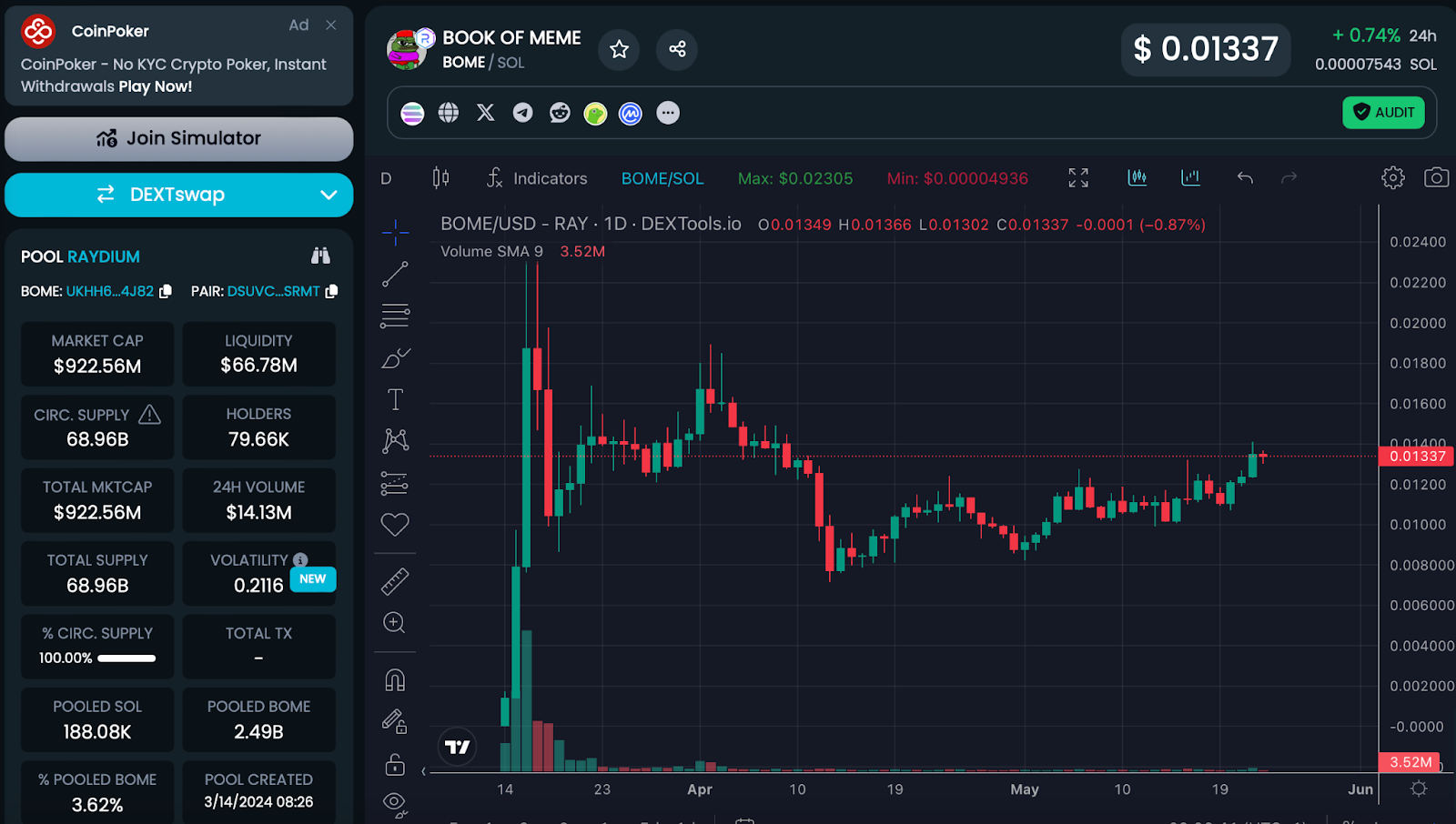Select the trend line drawing tool
This screenshot has height=824, width=1456.
point(395,274)
